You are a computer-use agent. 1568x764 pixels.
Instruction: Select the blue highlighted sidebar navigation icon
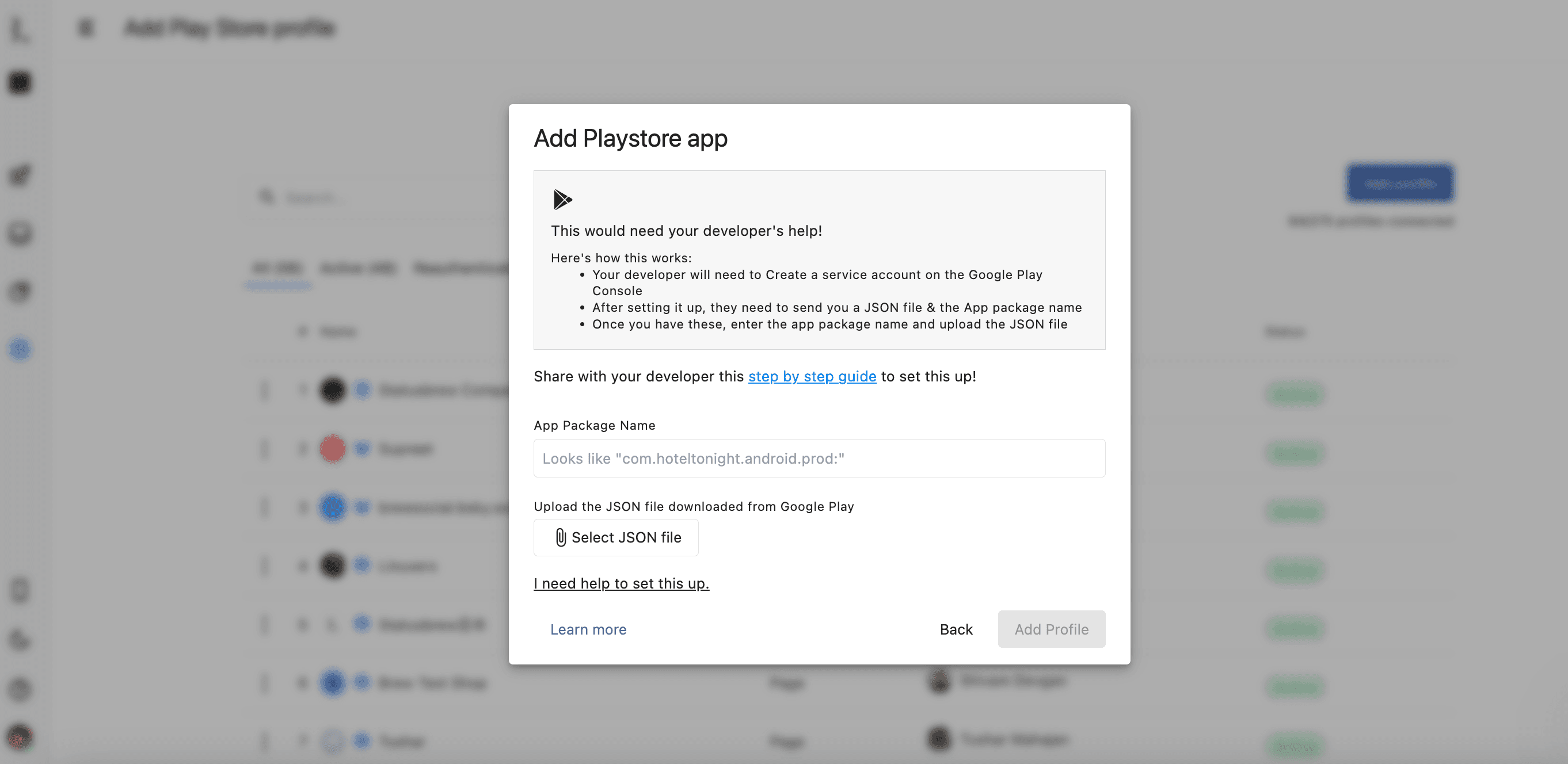20,349
